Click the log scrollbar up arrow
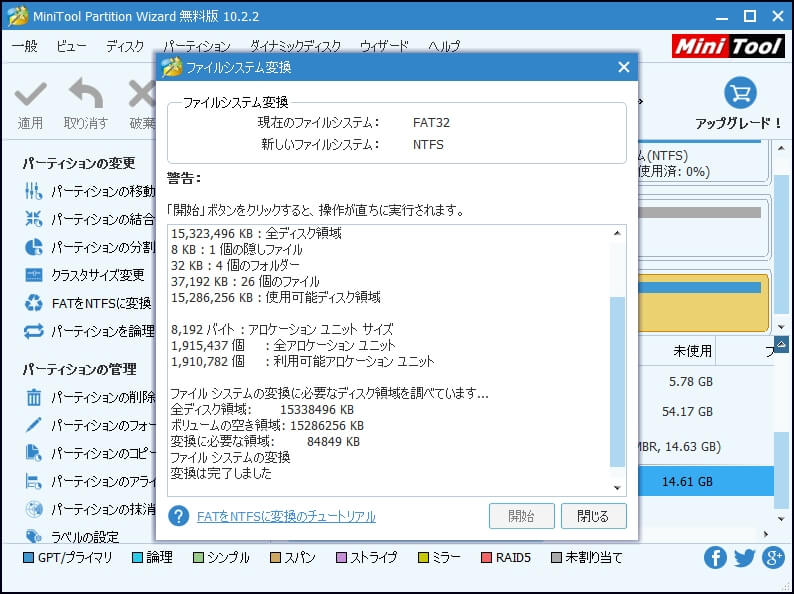Viewport: 794px width, 594px height. (617, 233)
